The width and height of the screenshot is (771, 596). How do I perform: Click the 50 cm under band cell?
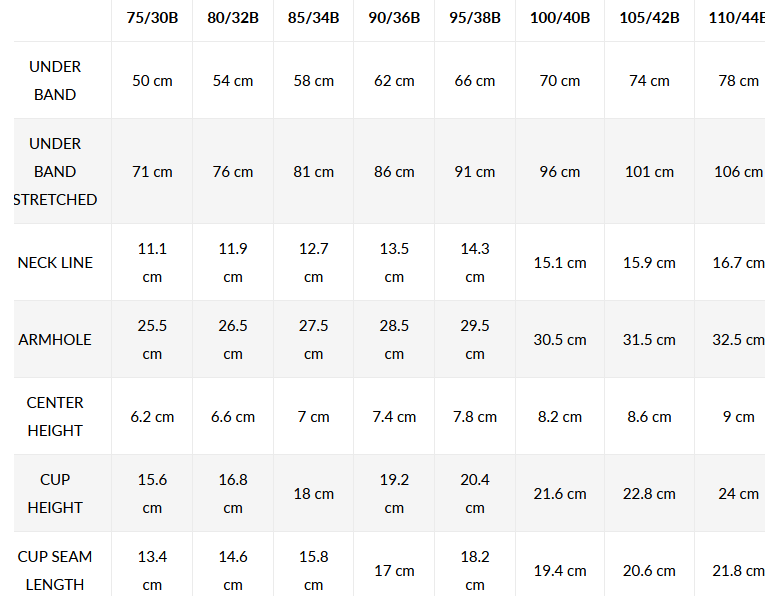tap(152, 81)
